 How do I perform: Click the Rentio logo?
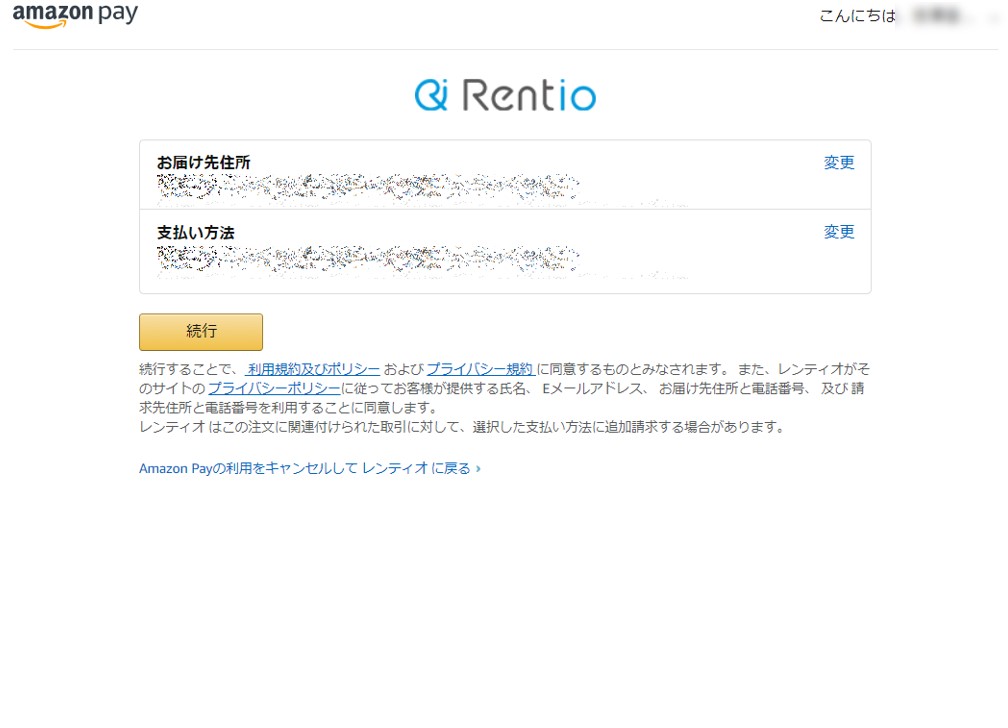point(505,95)
